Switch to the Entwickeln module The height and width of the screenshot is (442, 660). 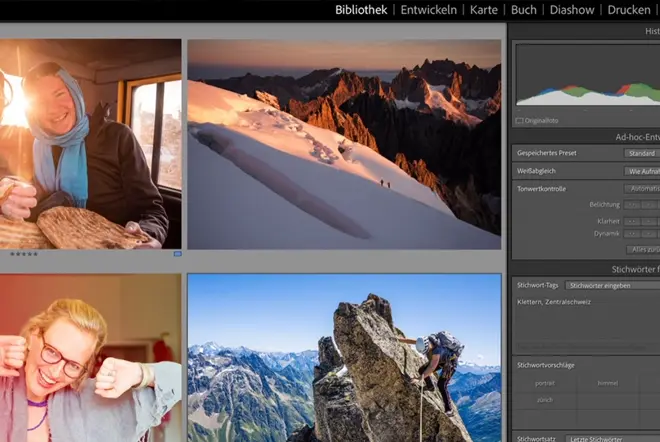[429, 10]
